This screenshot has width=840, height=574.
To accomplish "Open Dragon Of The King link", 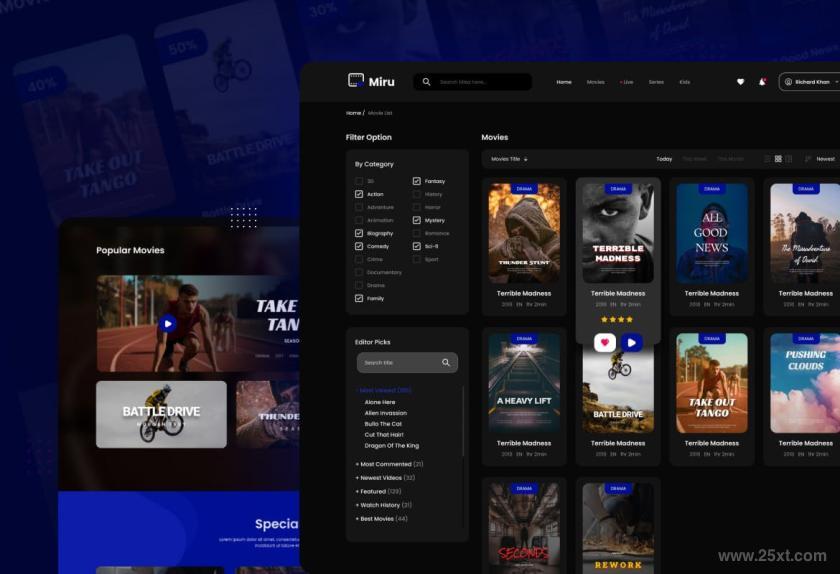I will (392, 445).
